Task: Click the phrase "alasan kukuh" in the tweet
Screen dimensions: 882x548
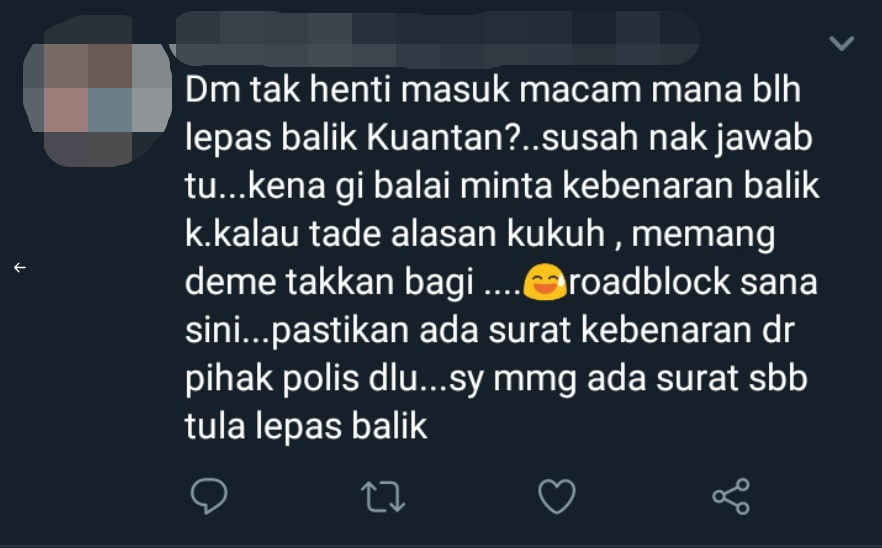Action: pyautogui.click(x=498, y=233)
